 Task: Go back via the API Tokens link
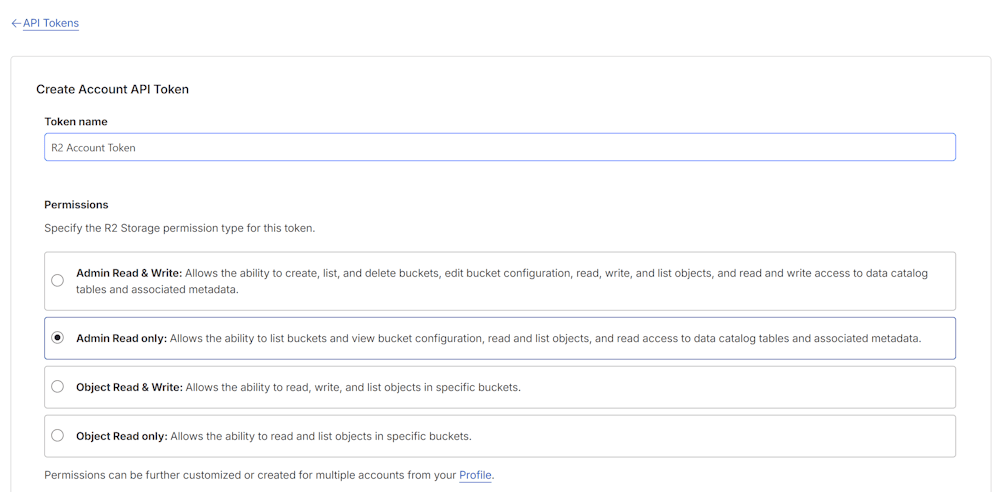[51, 23]
